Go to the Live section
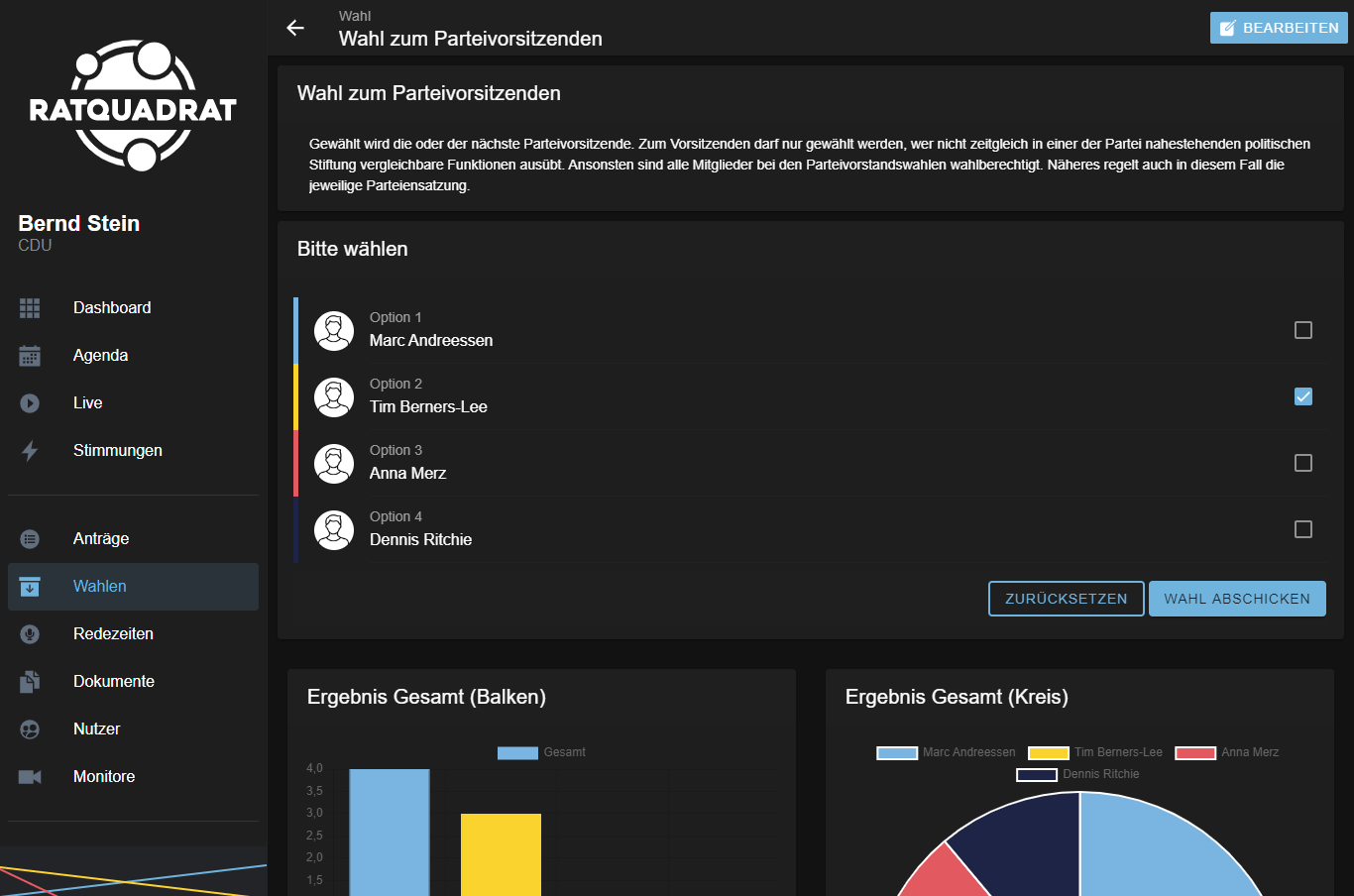Image resolution: width=1354 pixels, height=896 pixels. pyautogui.click(x=133, y=403)
